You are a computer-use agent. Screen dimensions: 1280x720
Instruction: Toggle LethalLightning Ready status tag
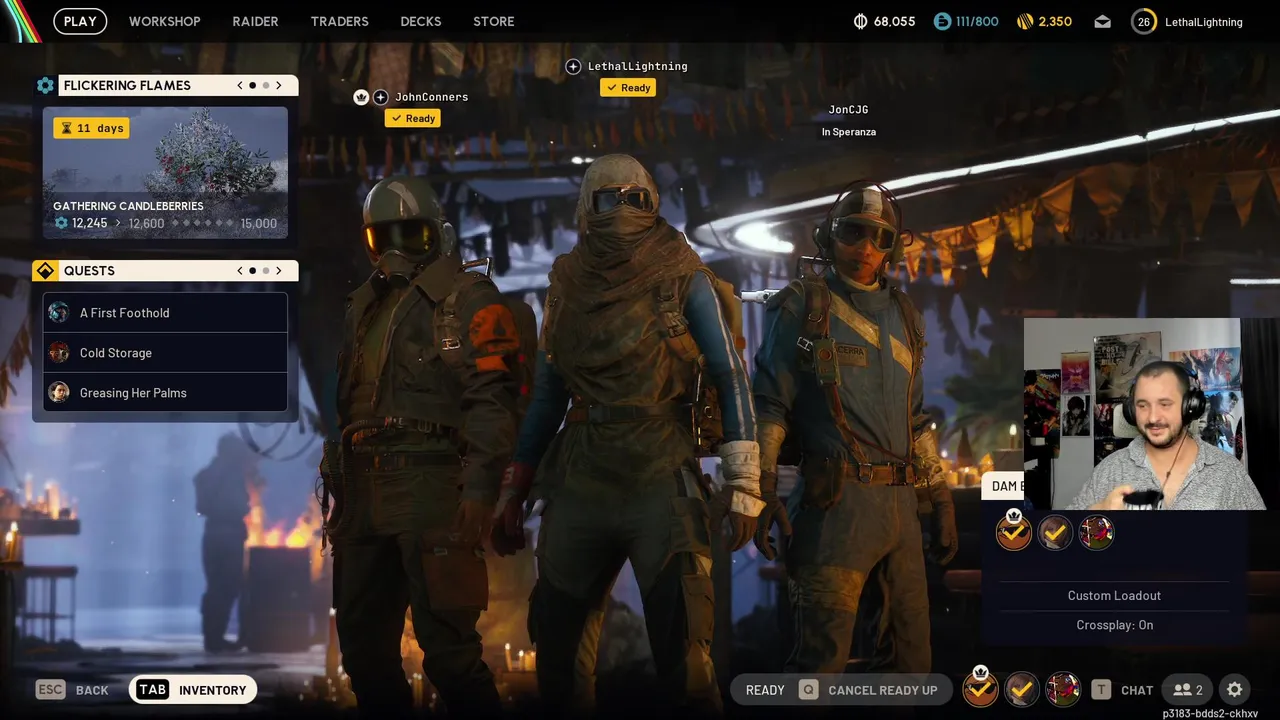click(628, 87)
